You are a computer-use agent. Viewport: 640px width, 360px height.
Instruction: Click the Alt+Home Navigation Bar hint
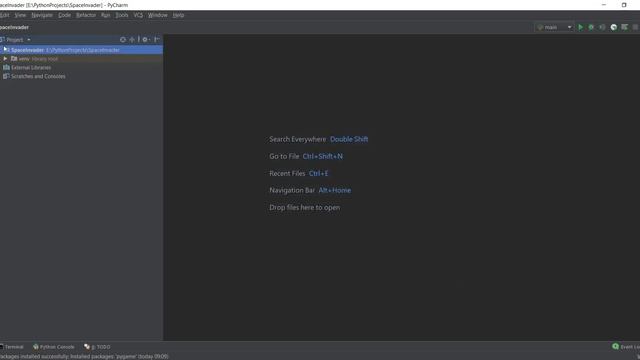[335, 190]
